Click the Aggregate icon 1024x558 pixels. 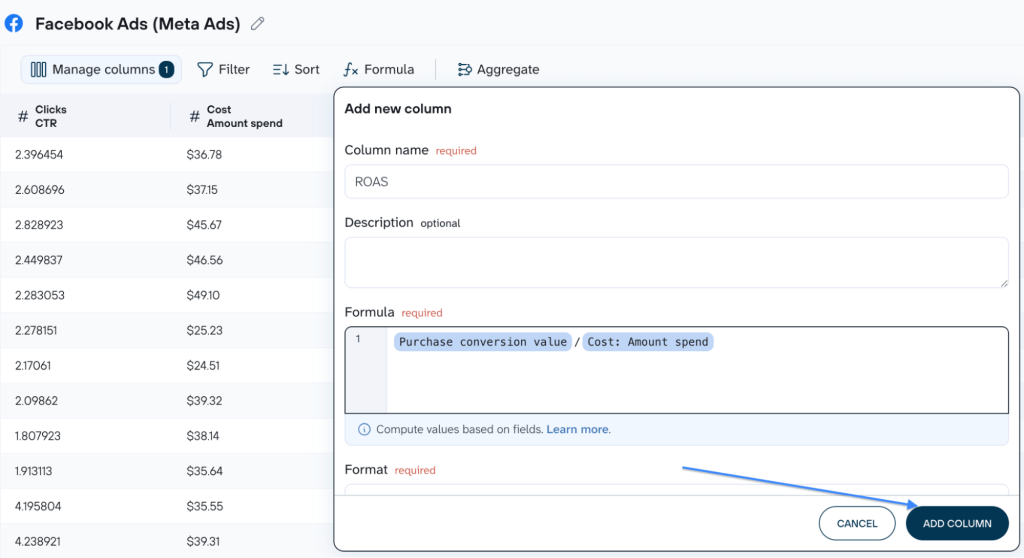(464, 69)
